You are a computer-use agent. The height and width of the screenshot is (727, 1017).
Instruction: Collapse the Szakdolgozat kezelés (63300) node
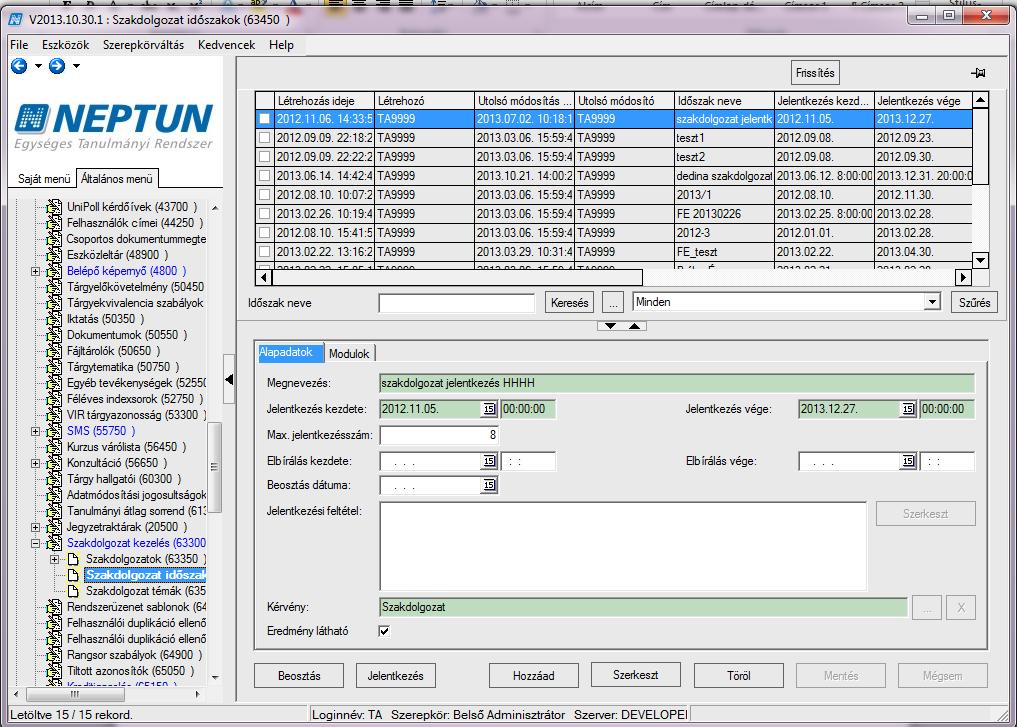click(x=36, y=543)
